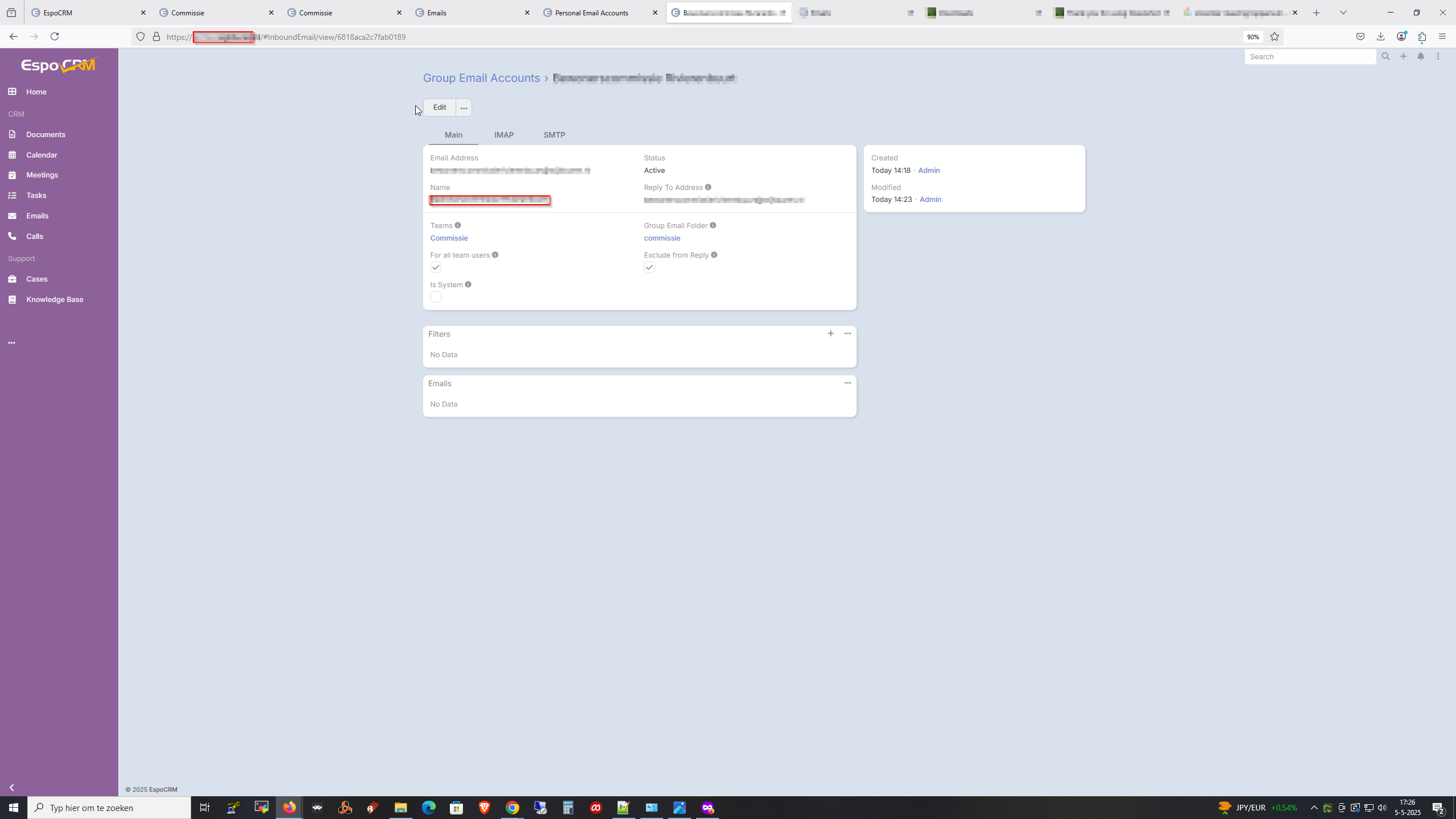
Task: Switch to the SMTP tab
Action: pyautogui.click(x=555, y=135)
